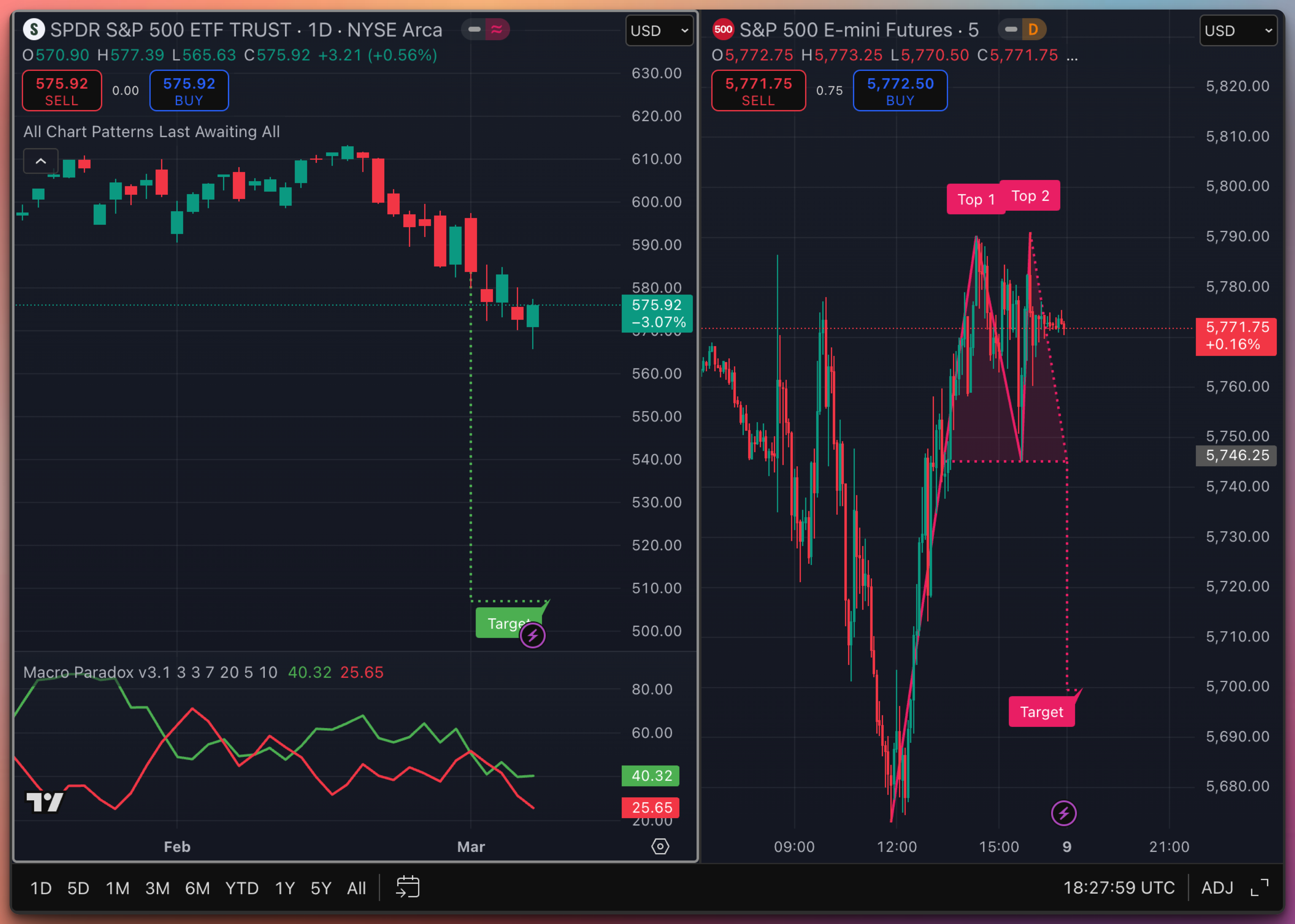Click the lightning bolt icon on SPY chart
Viewport: 1295px width, 924px height.
click(x=532, y=635)
